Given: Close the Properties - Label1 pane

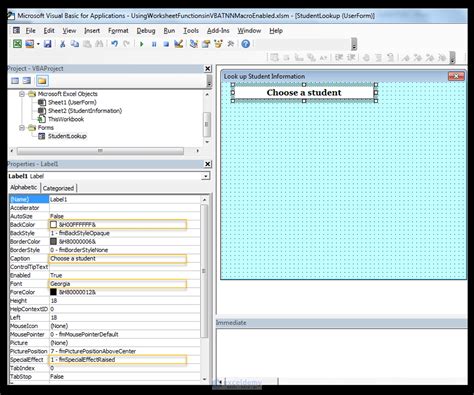Looking at the screenshot, I should click(207, 164).
